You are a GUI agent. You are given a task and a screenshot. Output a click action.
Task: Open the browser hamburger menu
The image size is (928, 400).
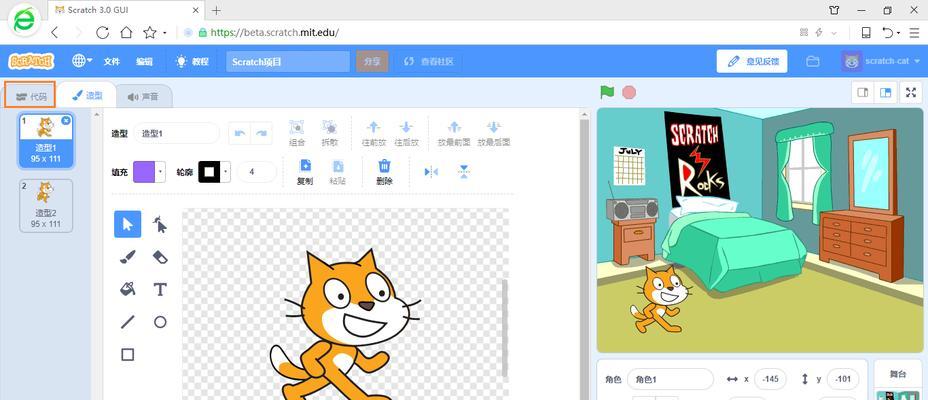pyautogui.click(x=914, y=33)
